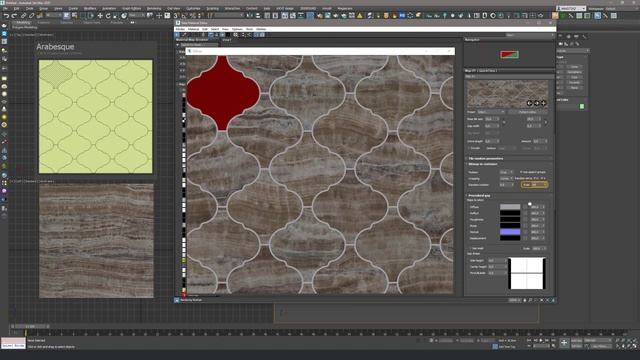Open the selection filter dropdown
Viewport: 640px width, 360px height.
click(x=53, y=16)
